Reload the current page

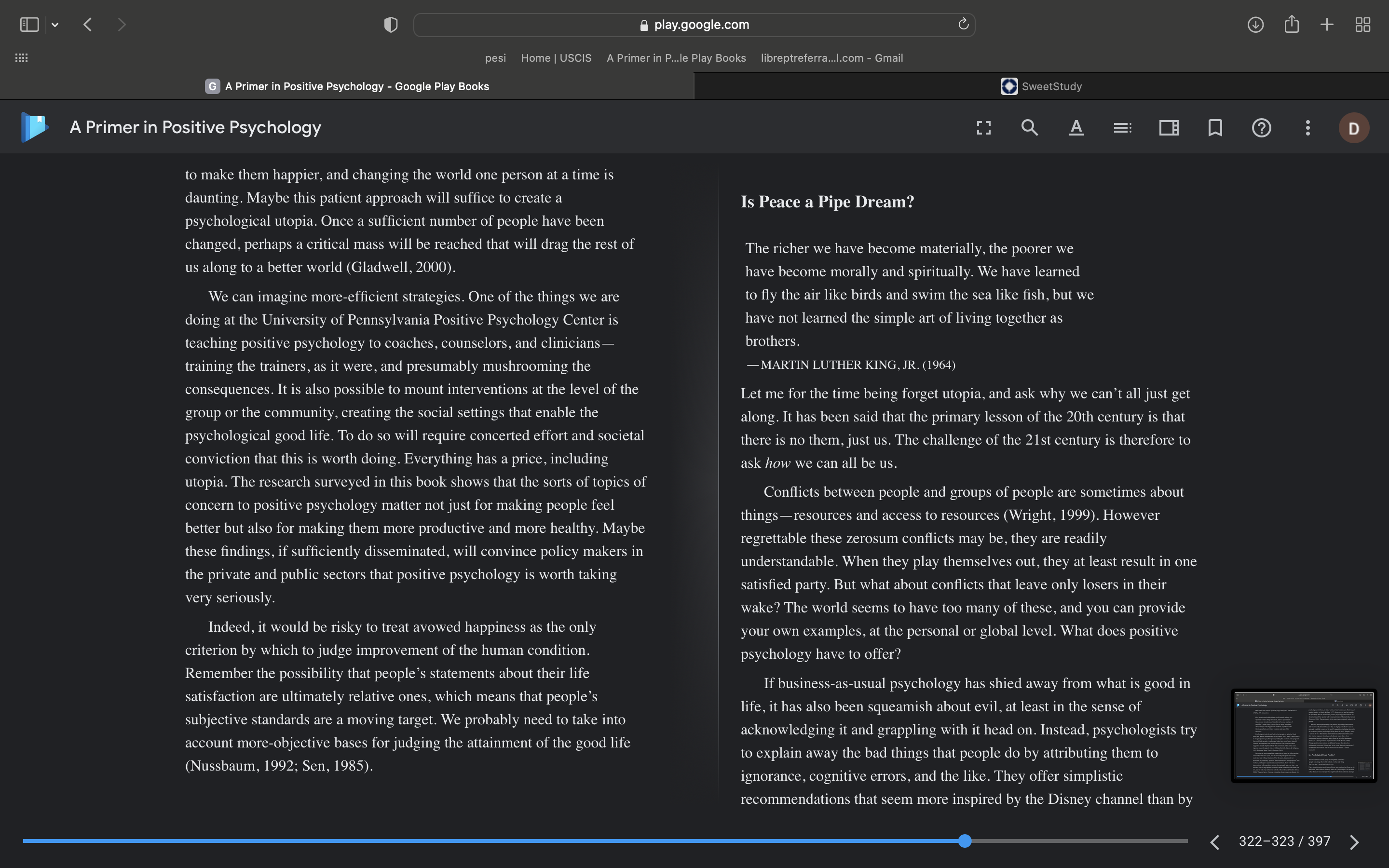click(x=963, y=24)
